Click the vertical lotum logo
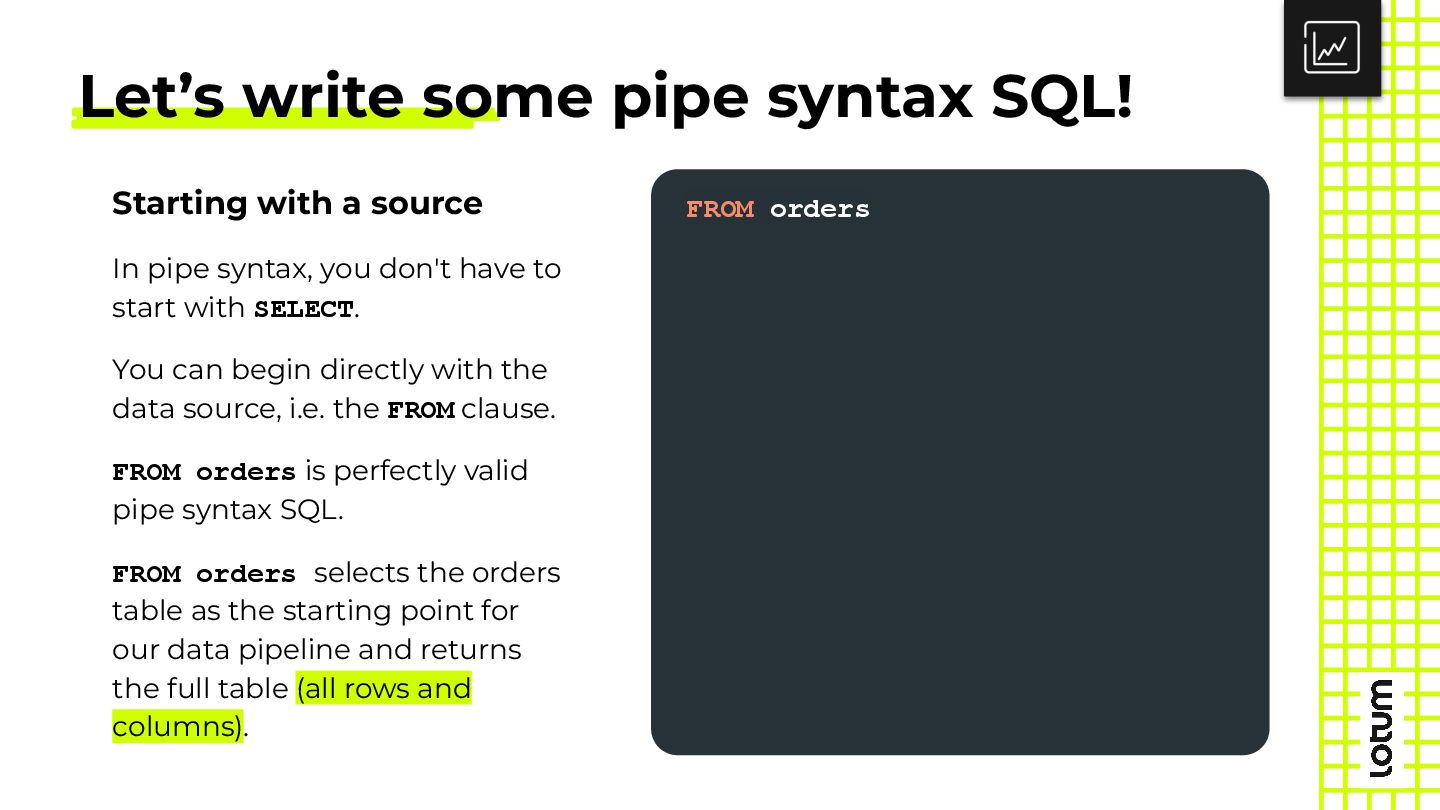 pos(1381,728)
